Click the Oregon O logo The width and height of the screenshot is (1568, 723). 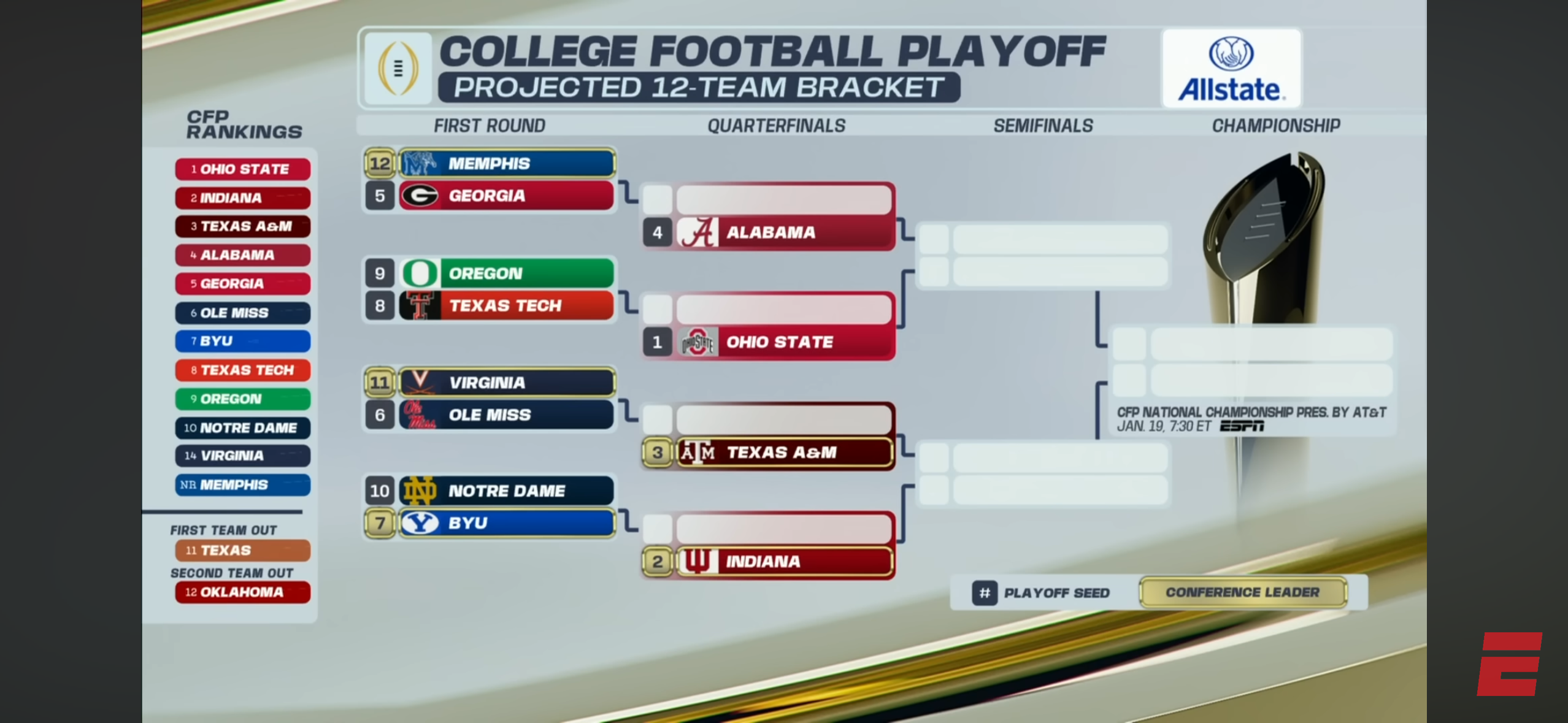(x=420, y=274)
